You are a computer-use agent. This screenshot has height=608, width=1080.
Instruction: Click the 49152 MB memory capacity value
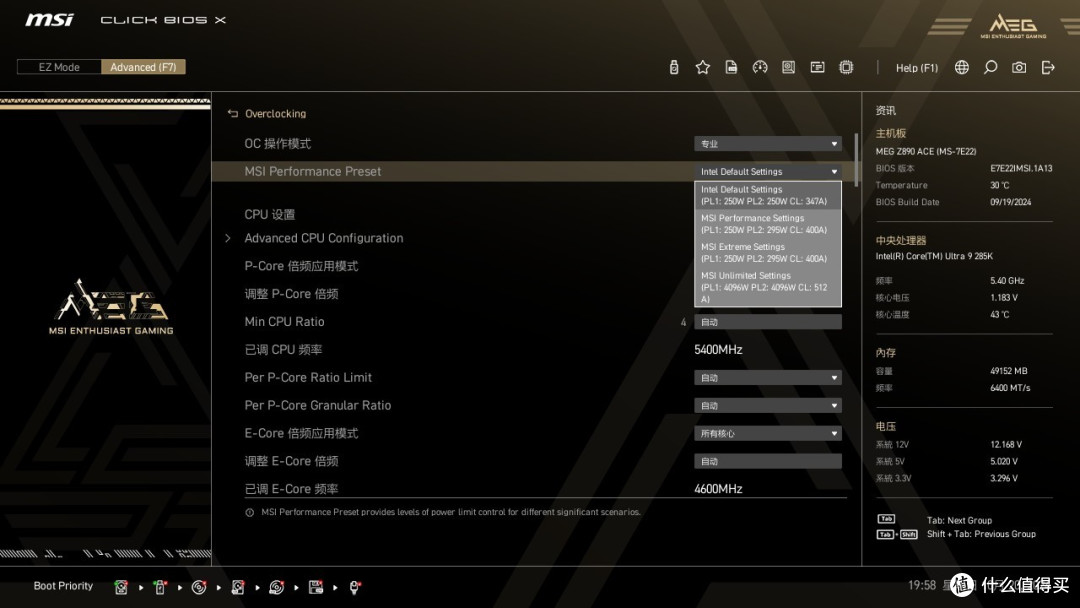tap(1008, 371)
